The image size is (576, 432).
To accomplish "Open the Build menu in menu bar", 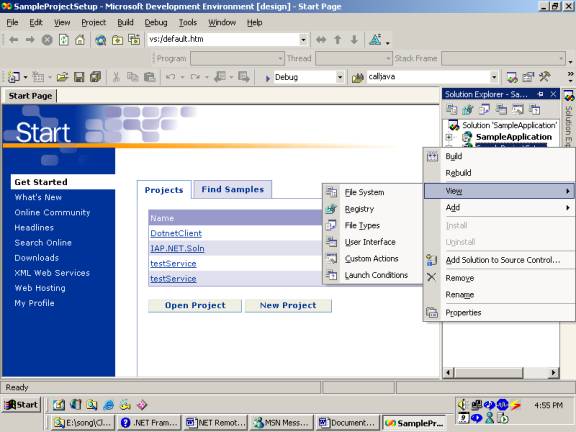I will coord(125,23).
